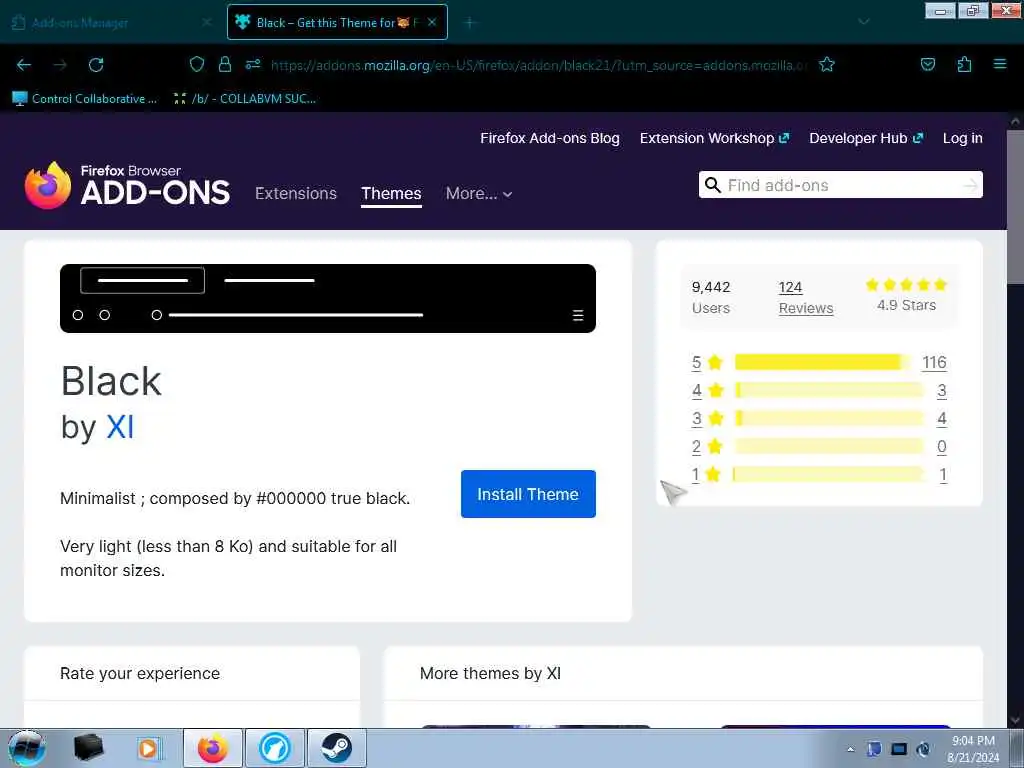The image size is (1024, 768).
Task: Open the Firefox Add-ons Blog link
Action: [x=550, y=138]
